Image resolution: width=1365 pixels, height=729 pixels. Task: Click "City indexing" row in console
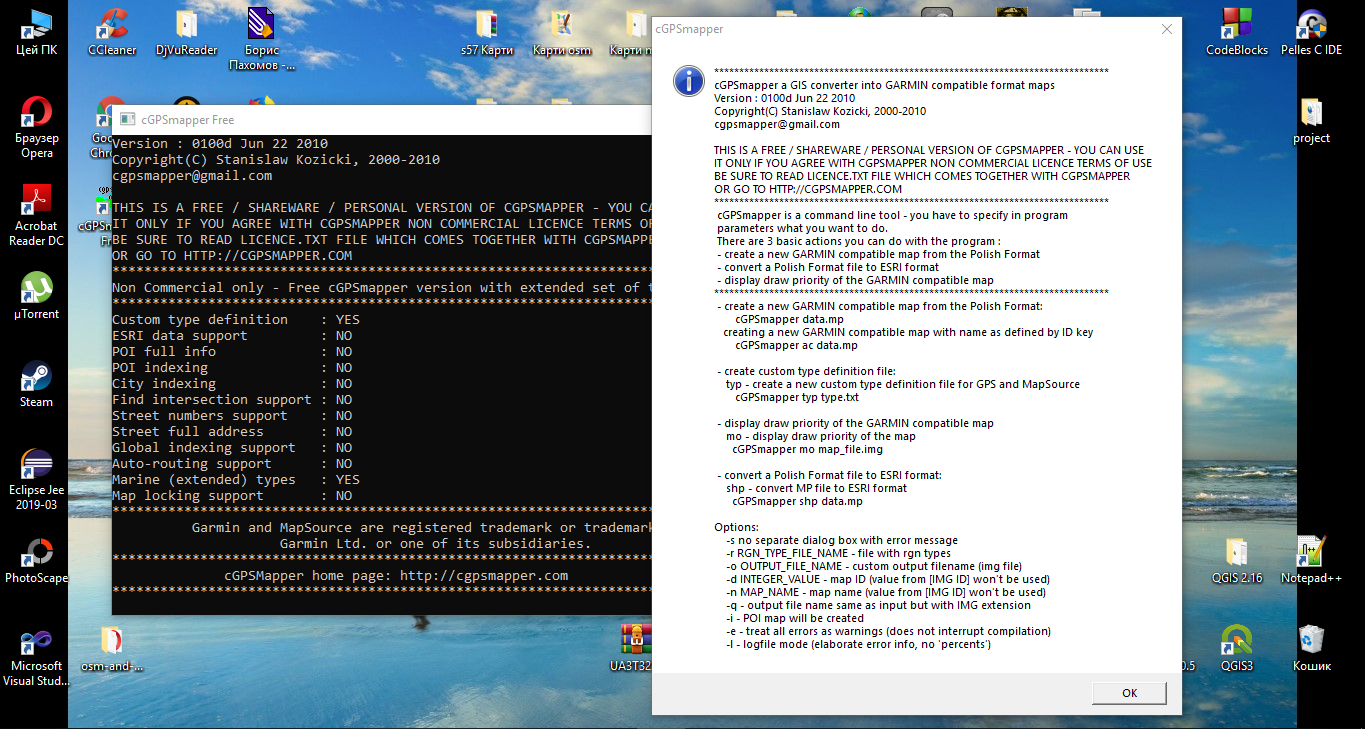coord(232,384)
